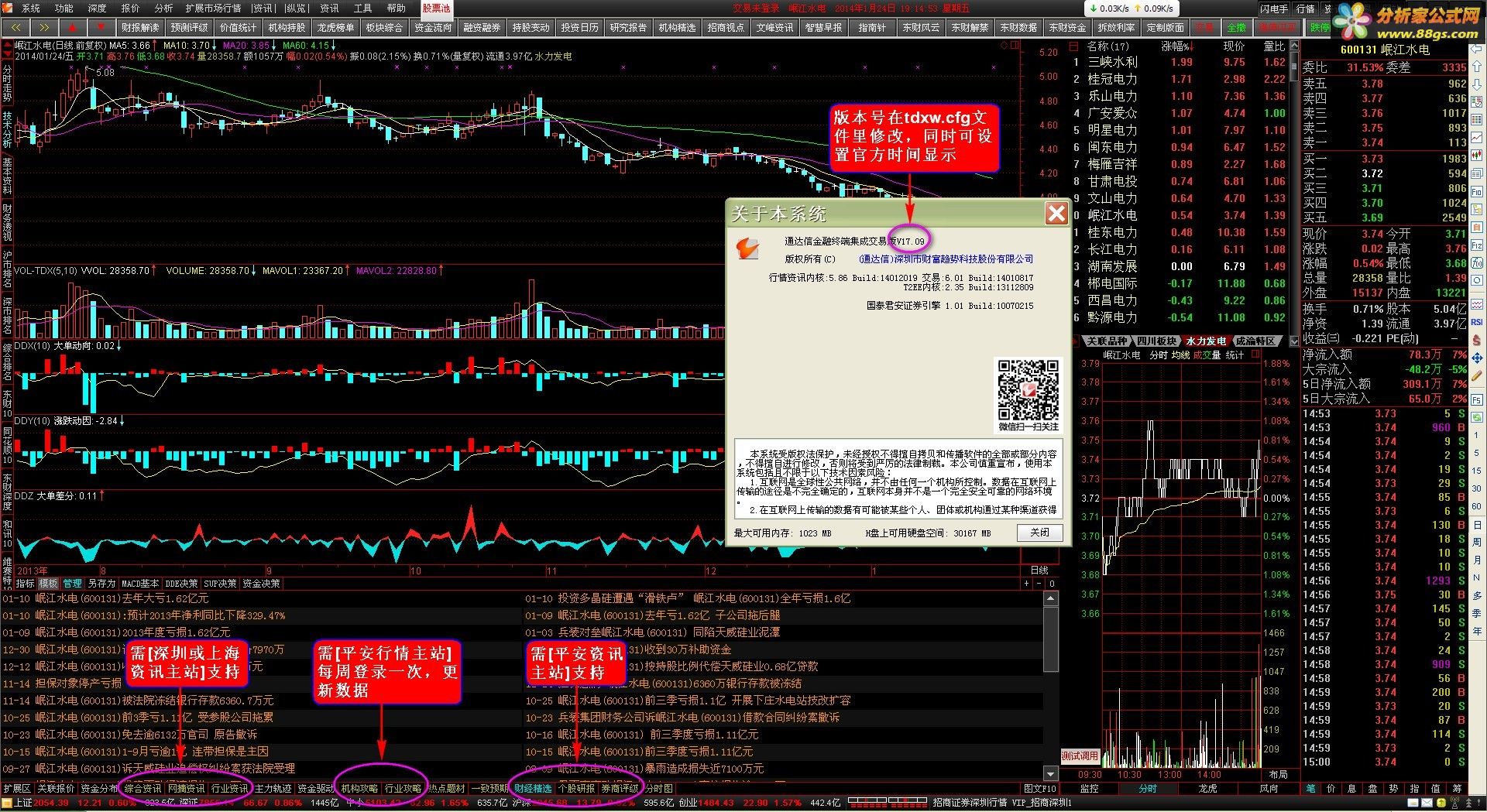Click the plus zoom icon below chart
1487x812 pixels.
[x=1027, y=584]
